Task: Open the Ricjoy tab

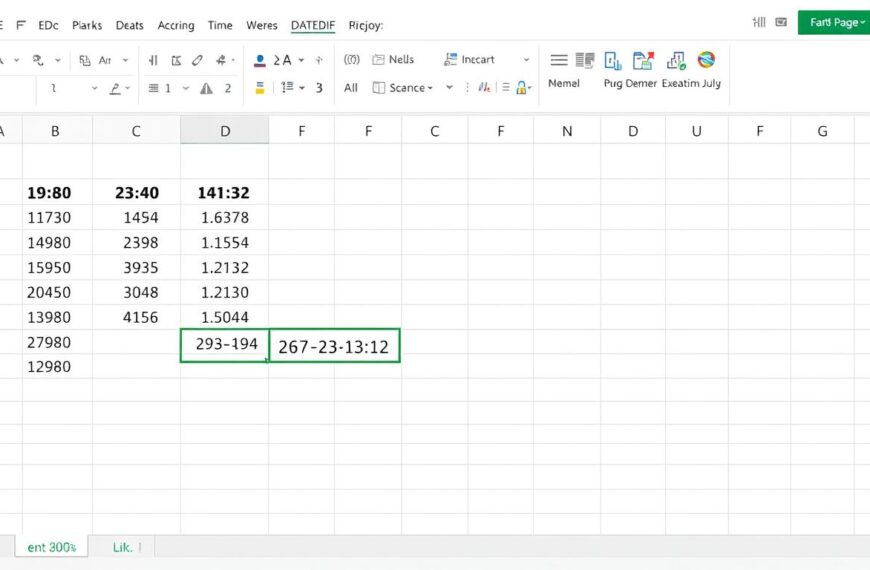Action: [x=366, y=26]
